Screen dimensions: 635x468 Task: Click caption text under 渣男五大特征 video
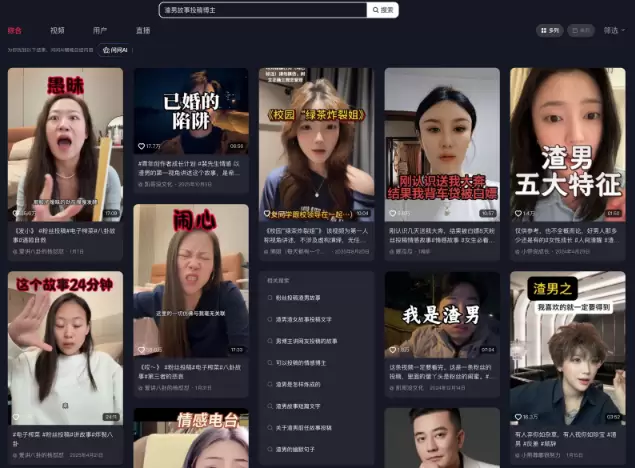[x=567, y=235]
